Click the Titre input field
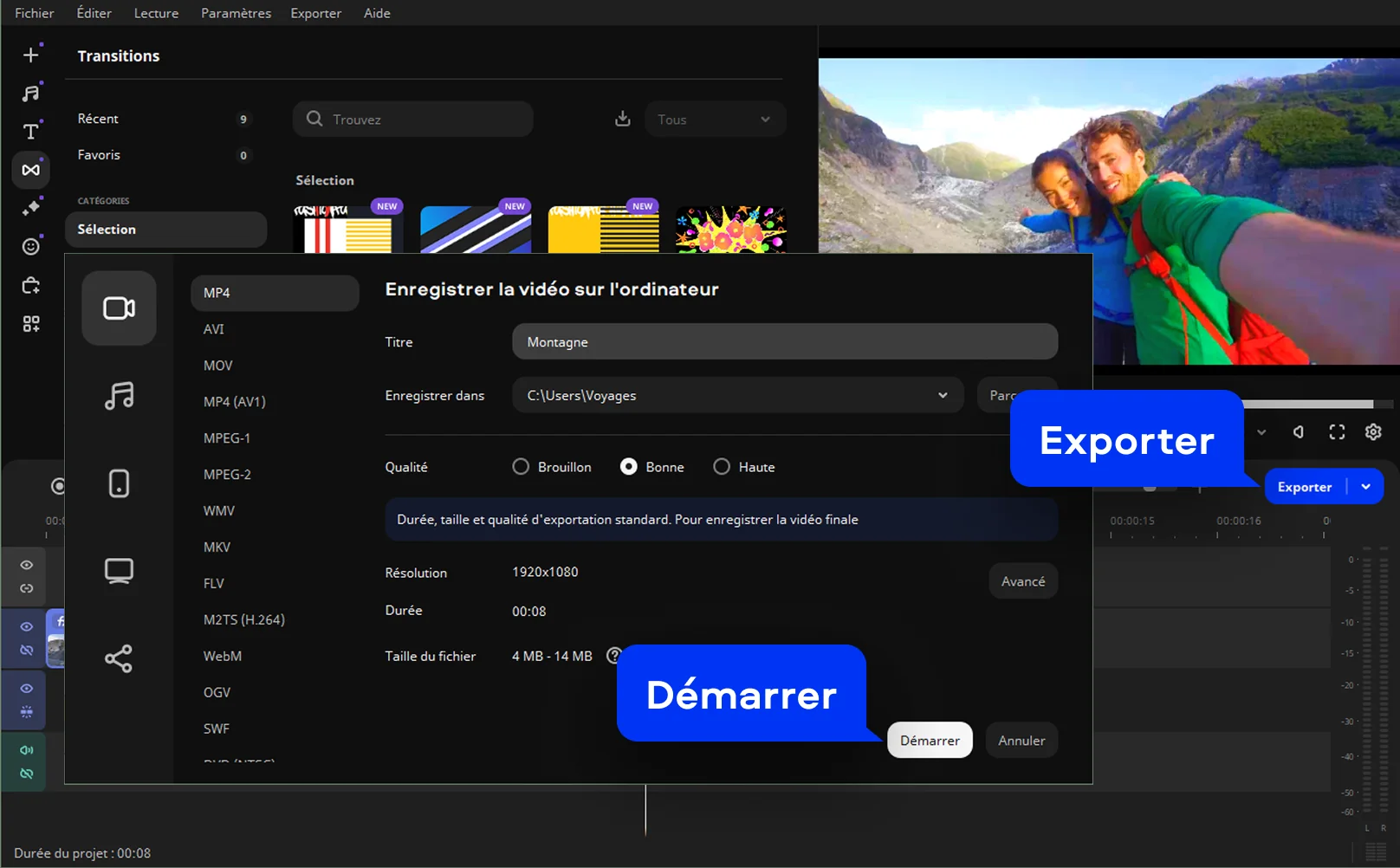This screenshot has width=1400, height=868. (784, 342)
